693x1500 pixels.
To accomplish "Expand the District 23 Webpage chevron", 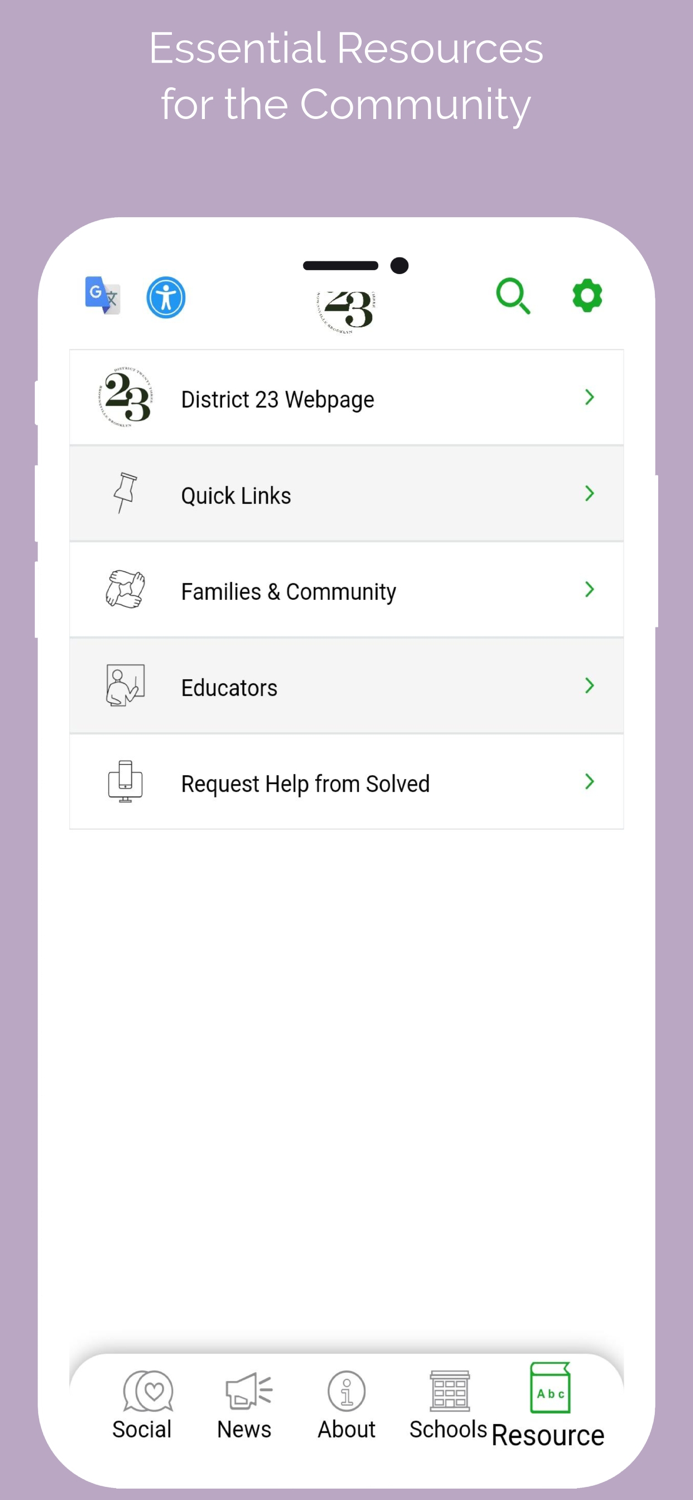I will [x=590, y=398].
